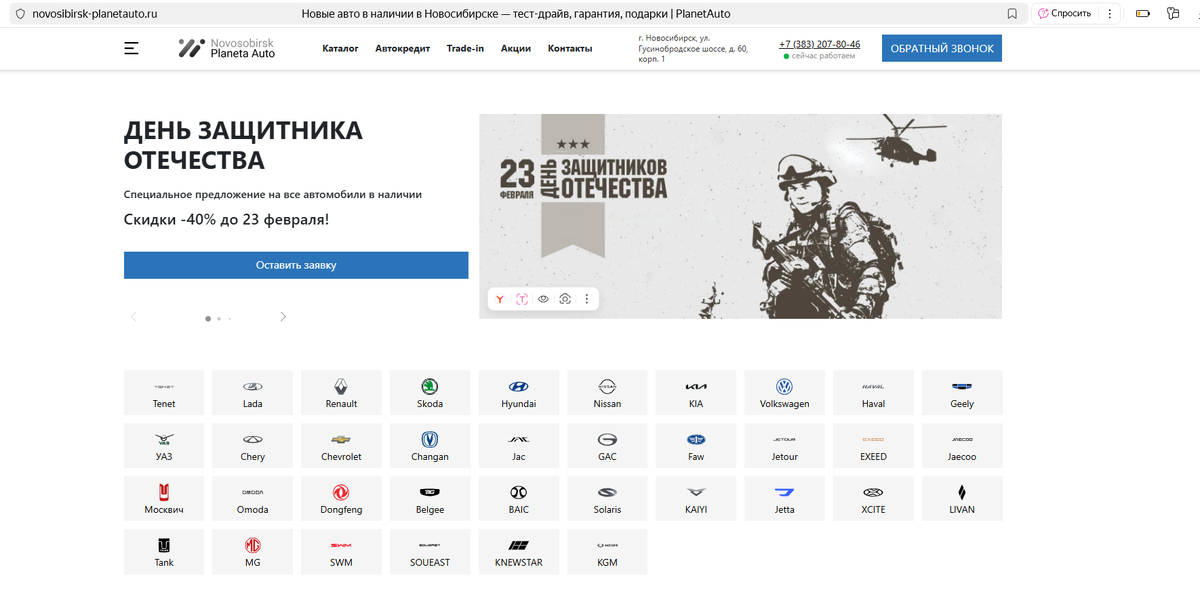Toggle the eye icon on image toolbar
1200x601 pixels.
[543, 299]
